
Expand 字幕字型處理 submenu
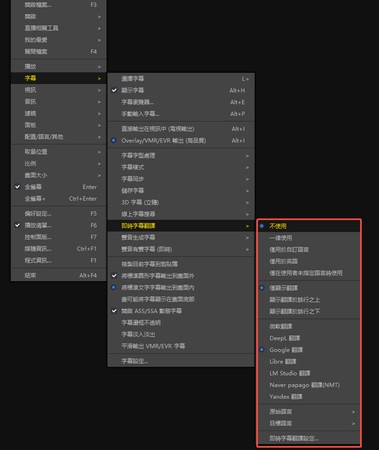point(181,156)
